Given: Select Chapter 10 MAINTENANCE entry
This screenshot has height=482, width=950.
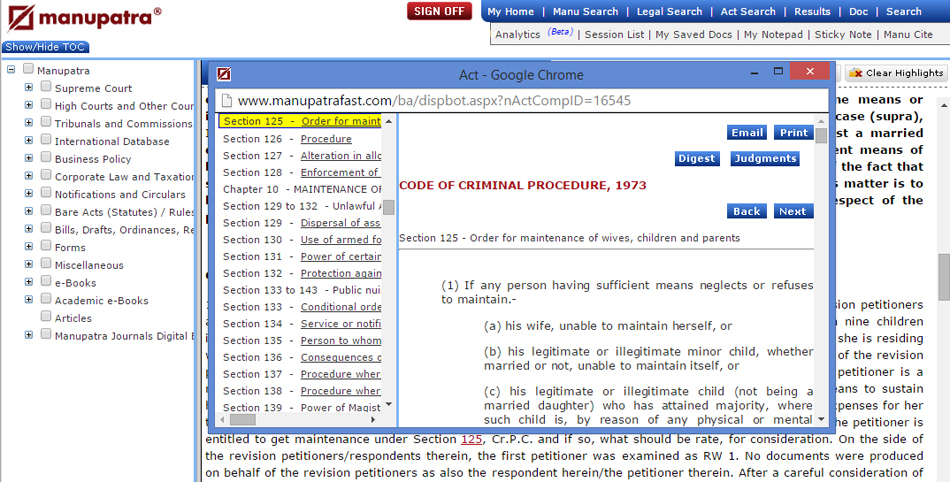Looking at the screenshot, I should [x=302, y=189].
